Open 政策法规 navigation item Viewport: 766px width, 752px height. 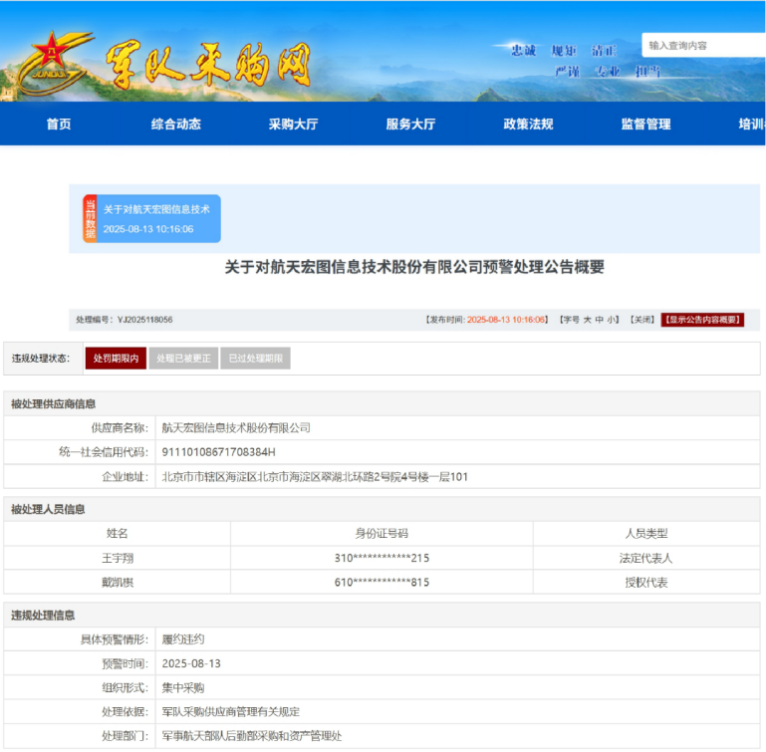(x=528, y=124)
